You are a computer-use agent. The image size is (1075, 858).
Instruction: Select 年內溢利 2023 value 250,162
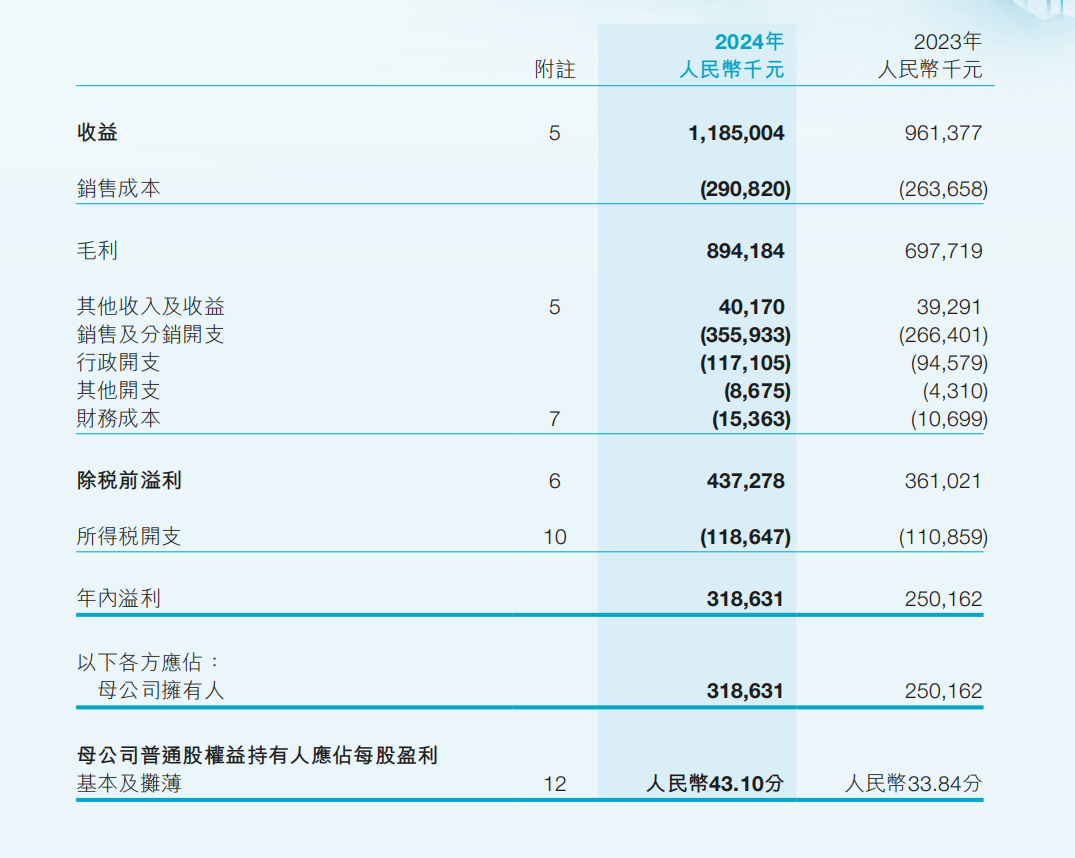pyautogui.click(x=943, y=599)
